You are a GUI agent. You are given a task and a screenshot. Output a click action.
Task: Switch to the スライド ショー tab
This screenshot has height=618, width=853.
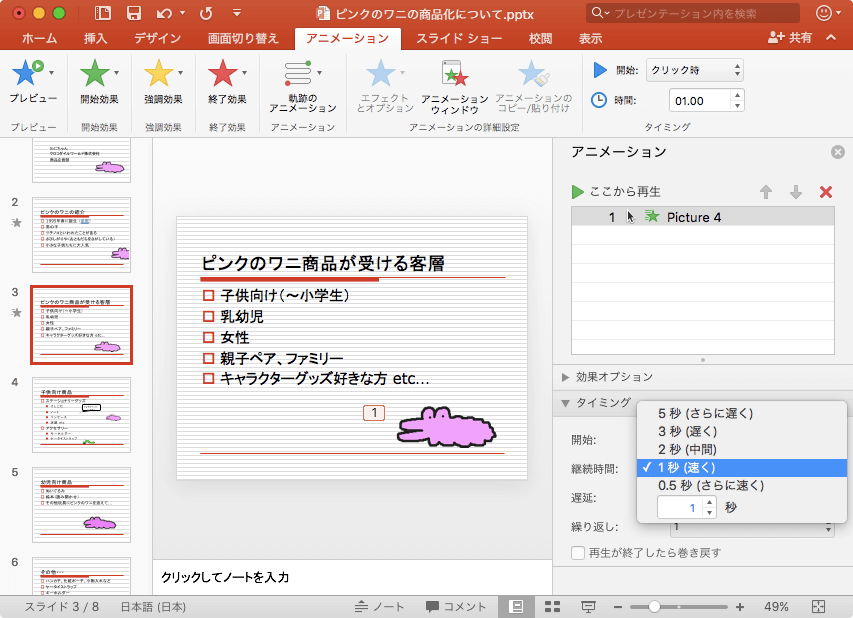tap(459, 38)
